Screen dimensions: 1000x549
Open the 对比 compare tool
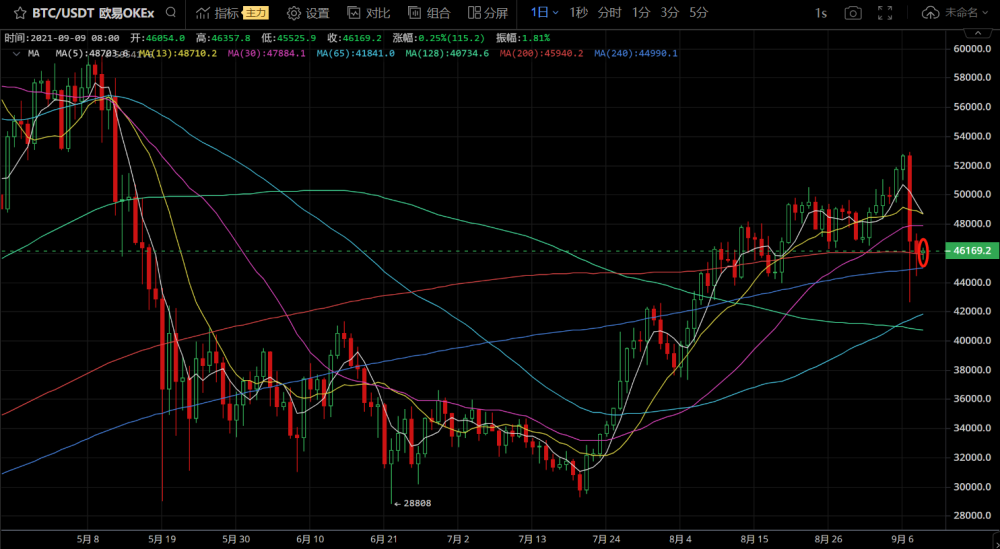[x=369, y=13]
